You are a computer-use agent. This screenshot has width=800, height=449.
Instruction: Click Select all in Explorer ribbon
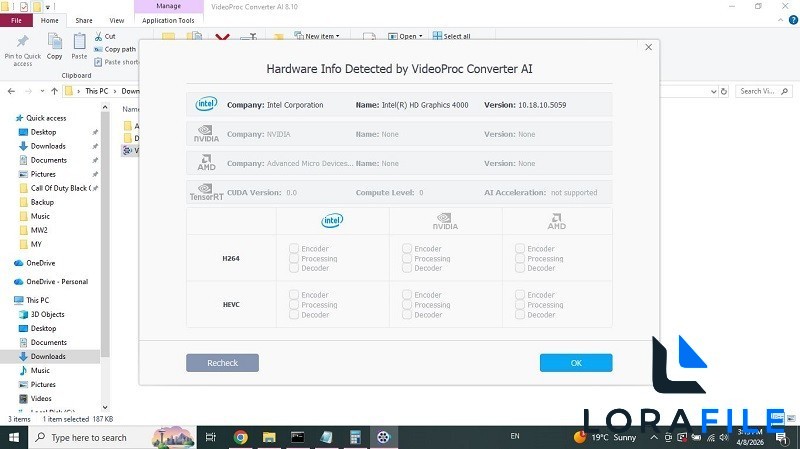(452, 36)
